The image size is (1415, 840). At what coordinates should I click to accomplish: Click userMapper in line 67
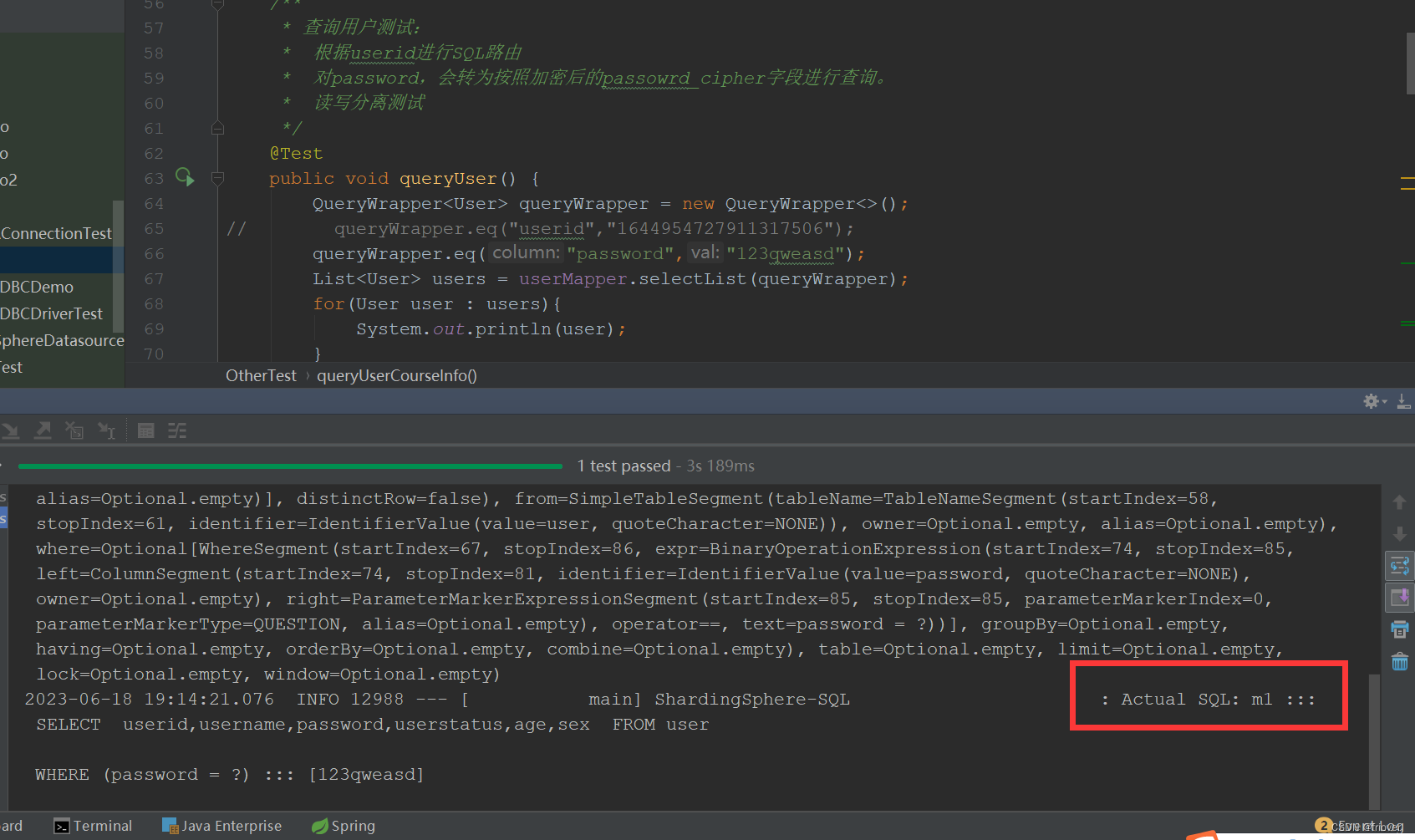(x=573, y=278)
